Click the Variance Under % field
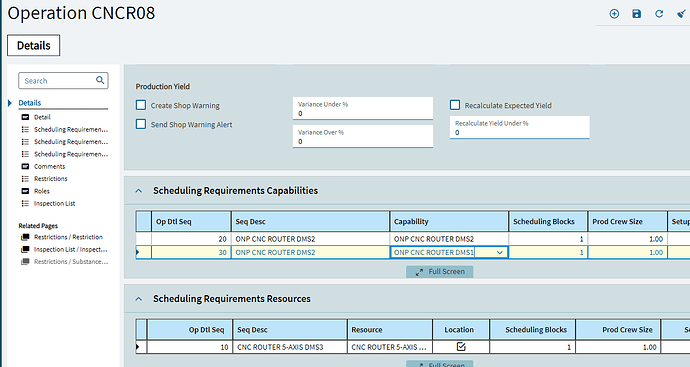Image resolution: width=690 pixels, height=367 pixels. (363, 108)
